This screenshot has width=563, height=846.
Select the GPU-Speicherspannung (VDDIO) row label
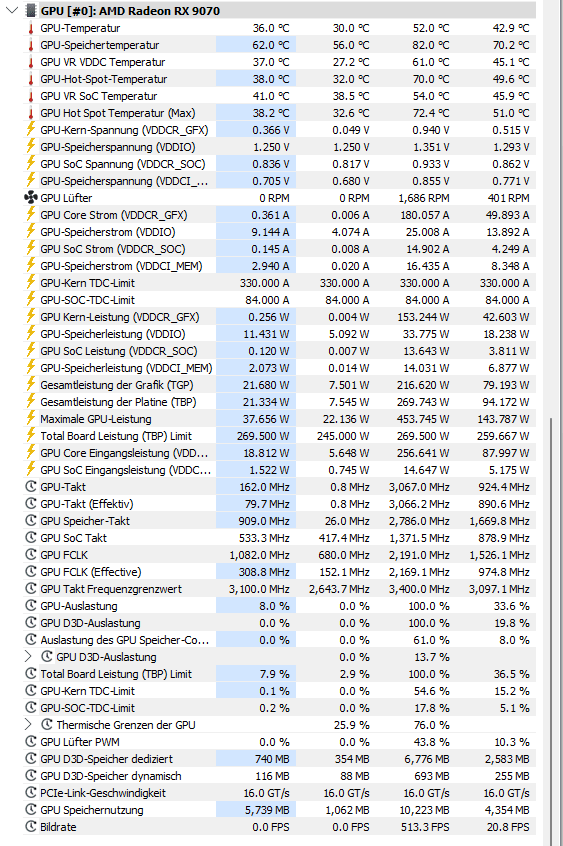tap(118, 147)
